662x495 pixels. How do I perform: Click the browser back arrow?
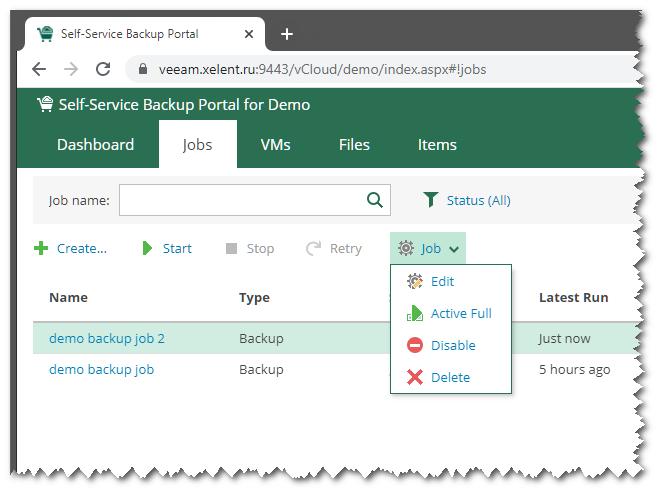tap(39, 69)
